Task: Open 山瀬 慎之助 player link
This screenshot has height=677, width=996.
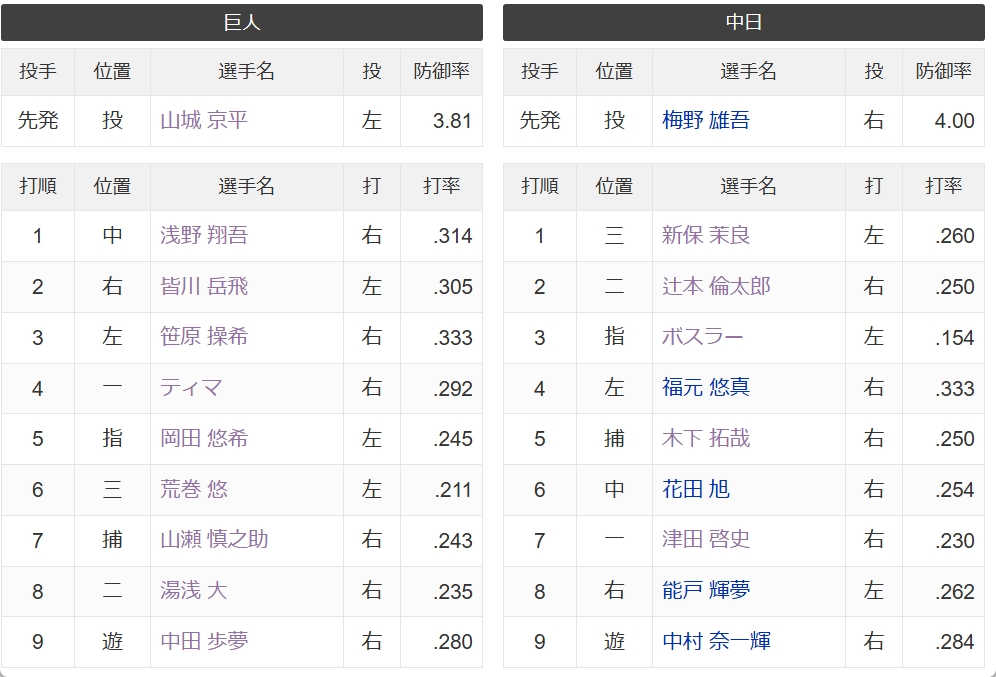Action: pos(214,540)
